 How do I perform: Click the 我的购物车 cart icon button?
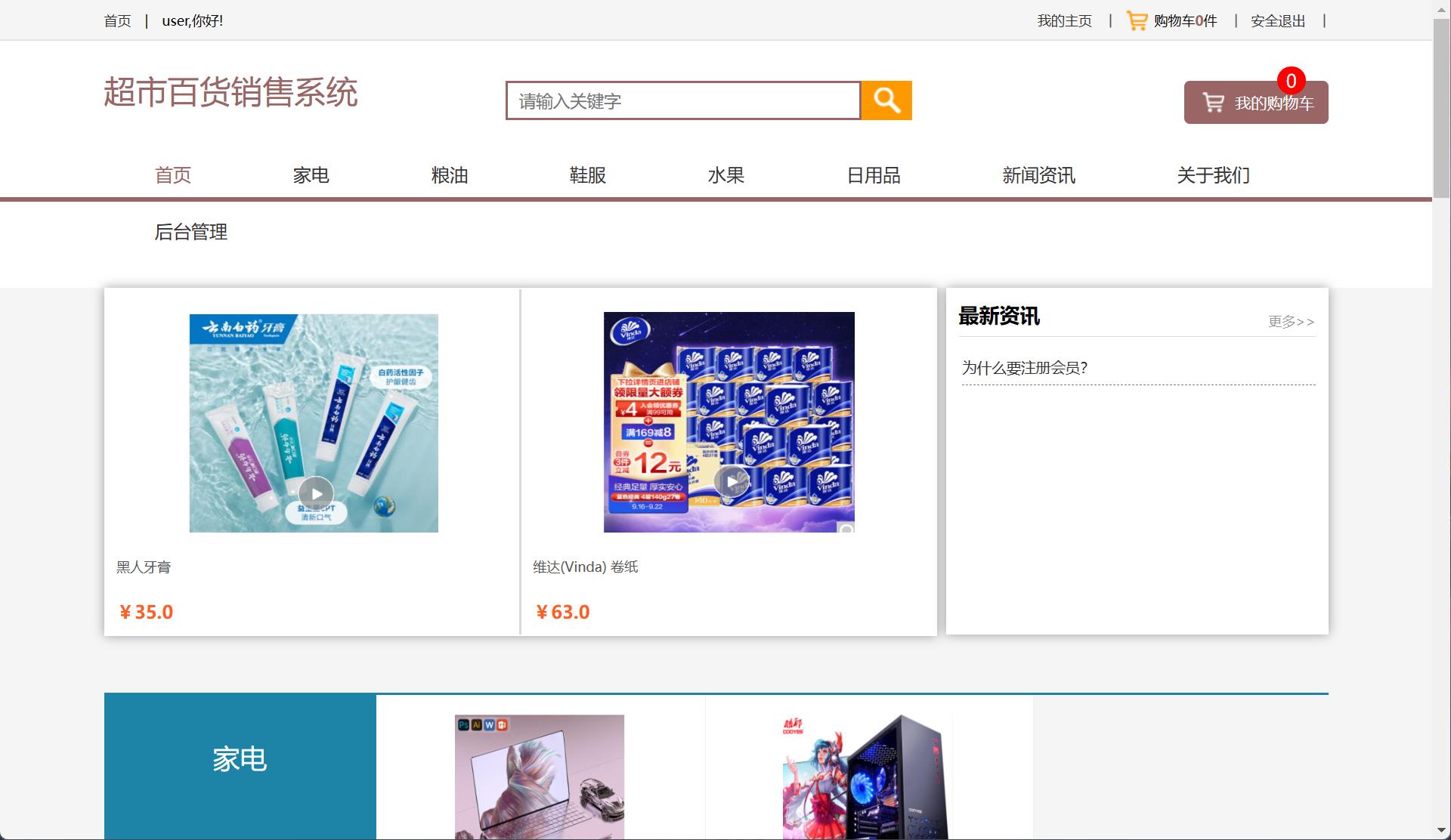pos(1214,102)
